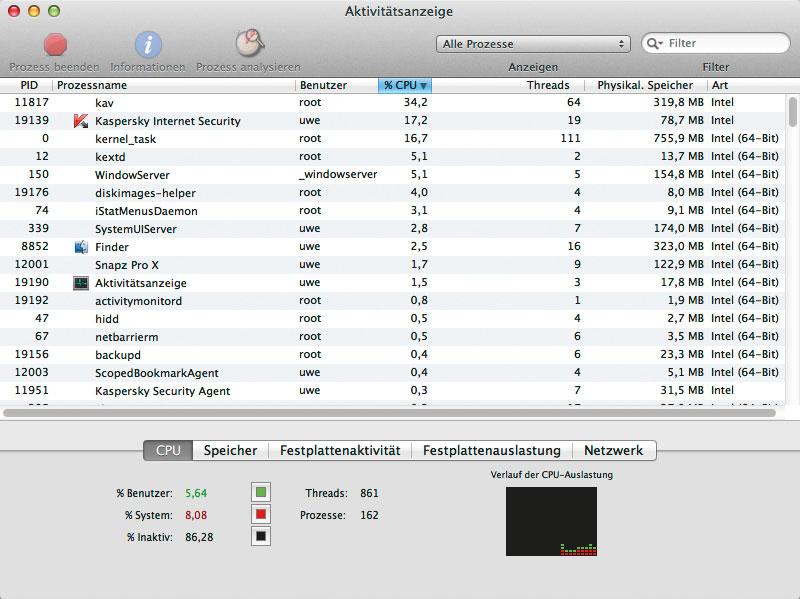Select the Finder process icon

point(81,247)
